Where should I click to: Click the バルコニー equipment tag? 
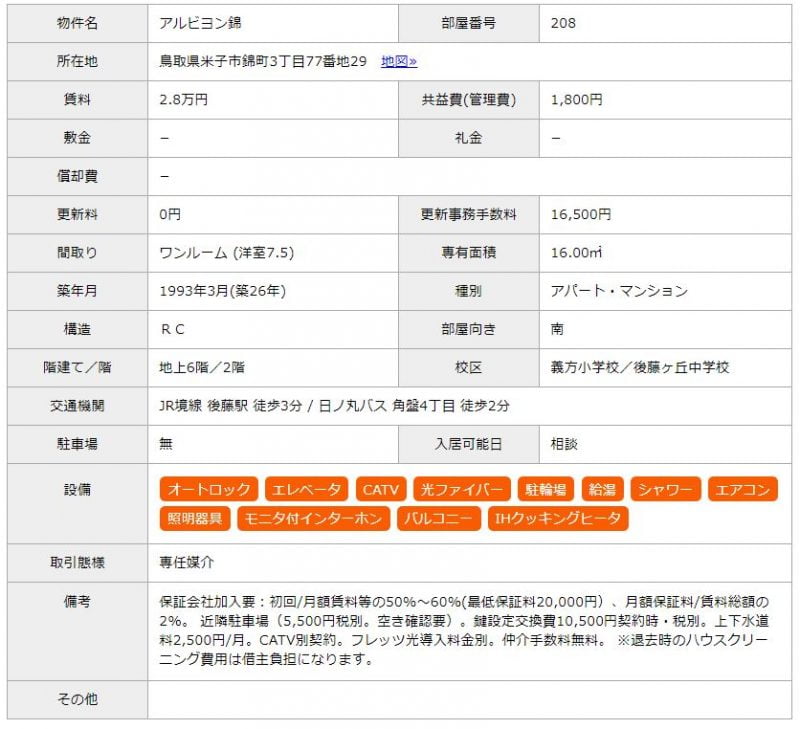(x=437, y=518)
